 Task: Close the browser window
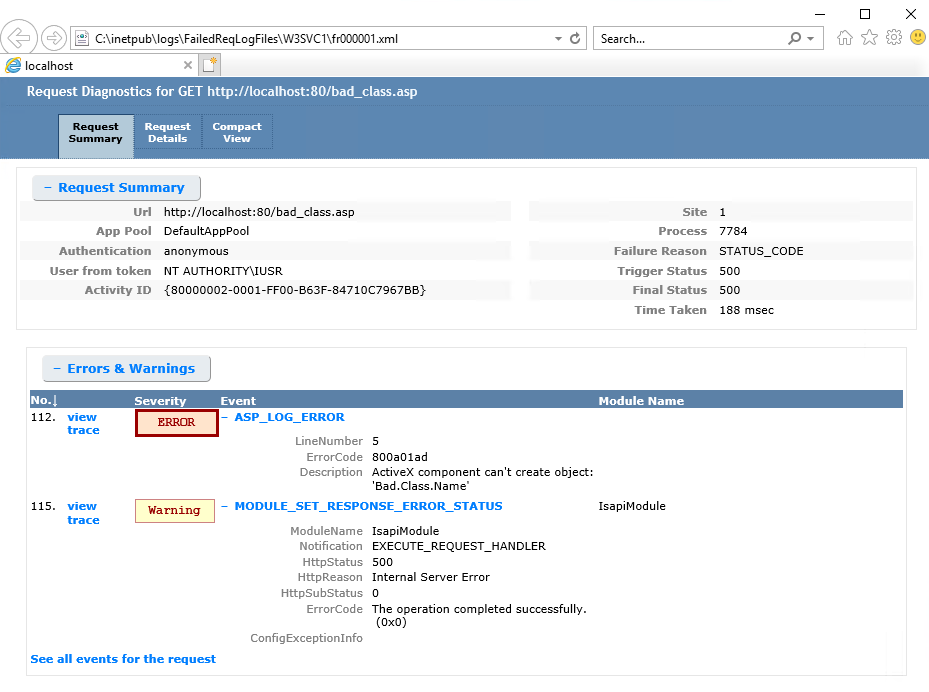click(911, 14)
